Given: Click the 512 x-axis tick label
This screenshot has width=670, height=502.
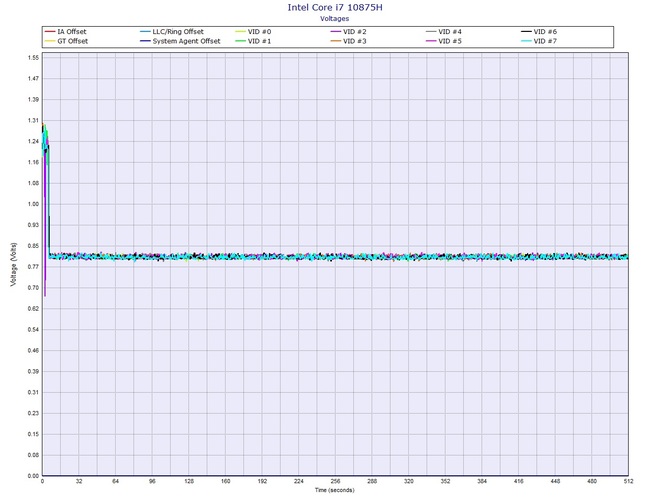Looking at the screenshot, I should [x=628, y=481].
